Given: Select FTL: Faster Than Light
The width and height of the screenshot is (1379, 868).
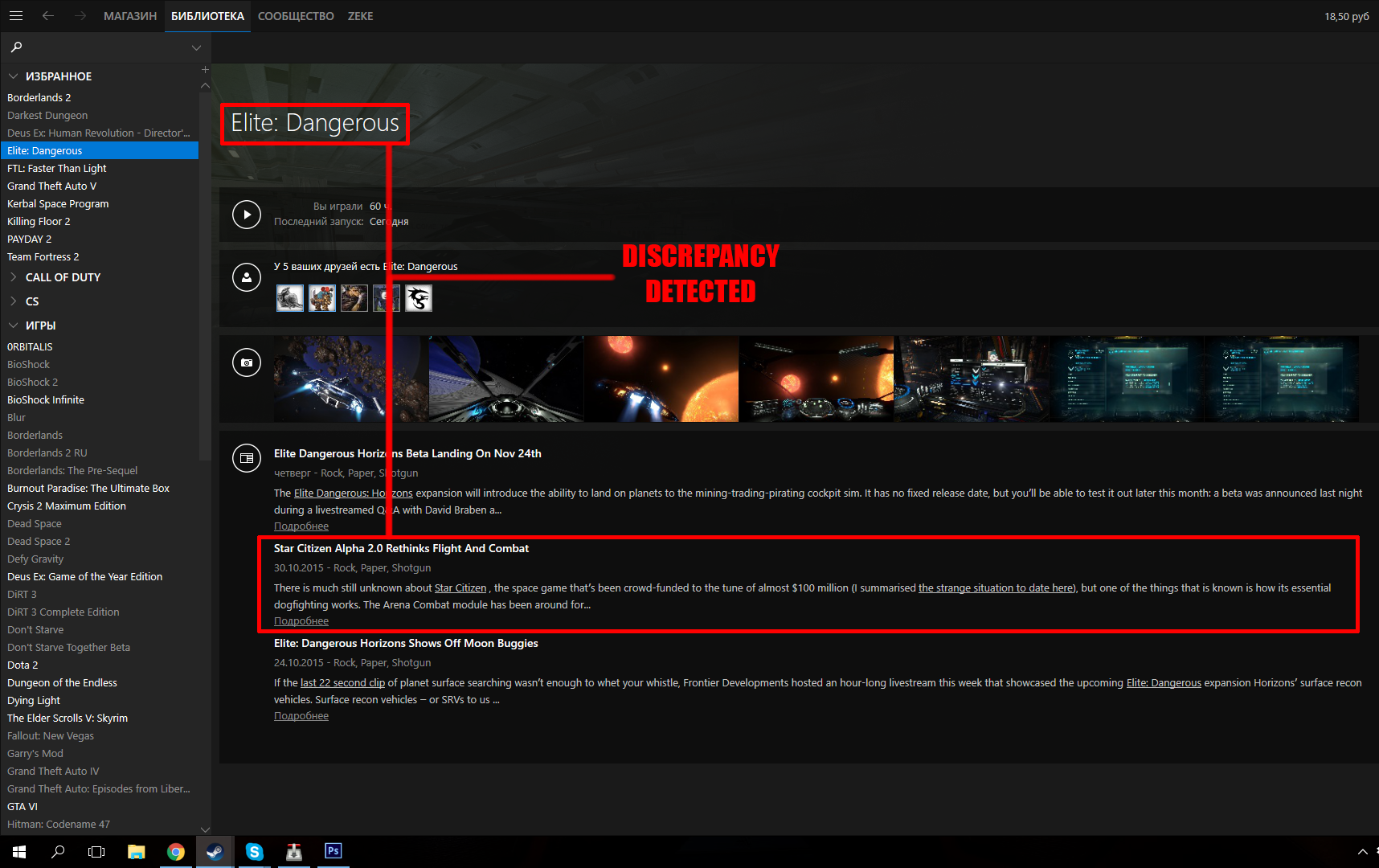Looking at the screenshot, I should [x=99, y=168].
